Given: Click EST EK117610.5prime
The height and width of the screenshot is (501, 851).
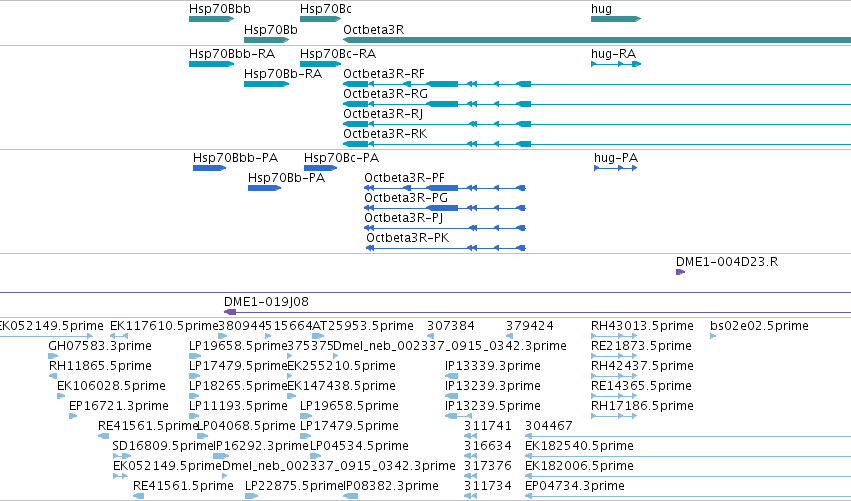Looking at the screenshot, I should (x=119, y=337).
